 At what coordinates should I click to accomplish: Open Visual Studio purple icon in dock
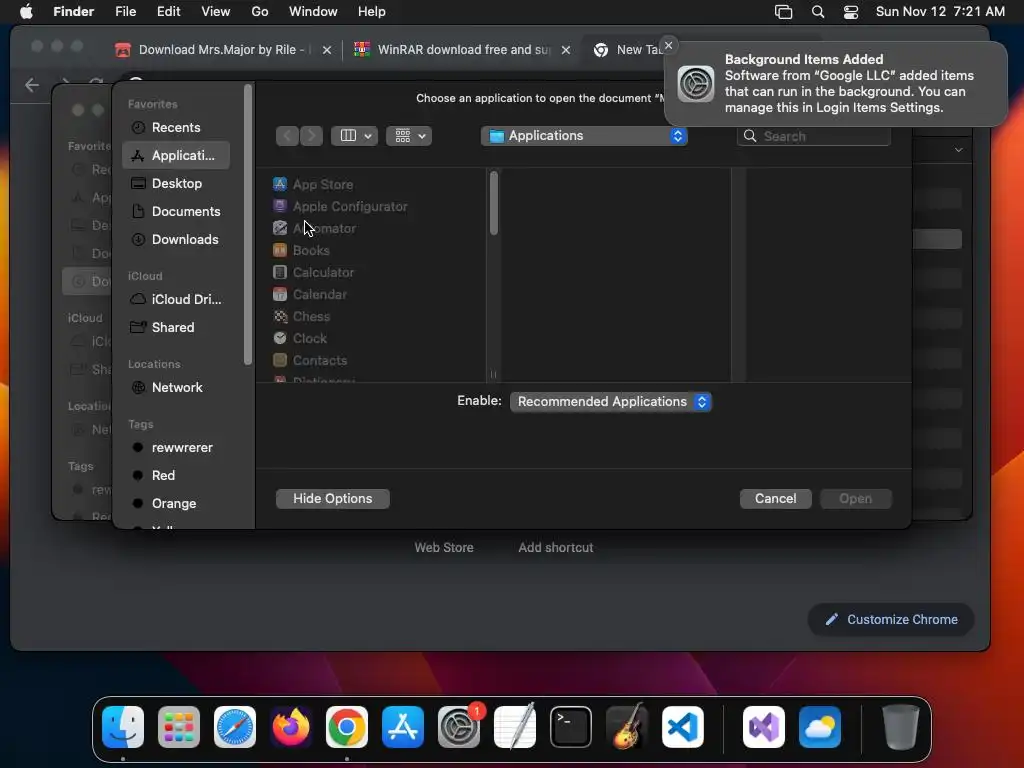tap(764, 727)
